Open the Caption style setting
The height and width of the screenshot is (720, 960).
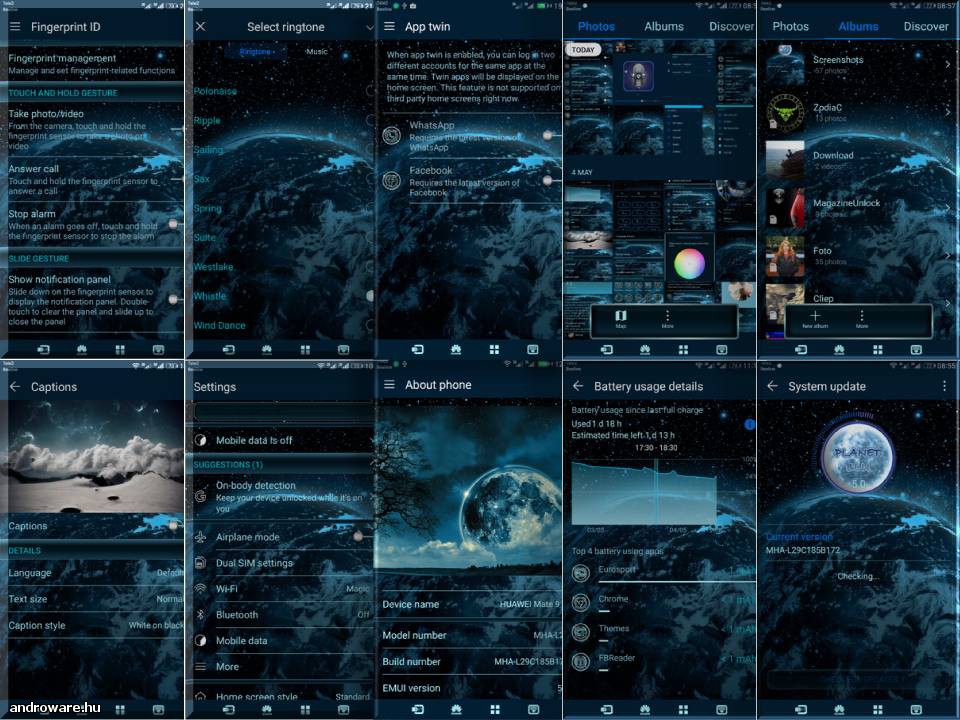point(95,625)
